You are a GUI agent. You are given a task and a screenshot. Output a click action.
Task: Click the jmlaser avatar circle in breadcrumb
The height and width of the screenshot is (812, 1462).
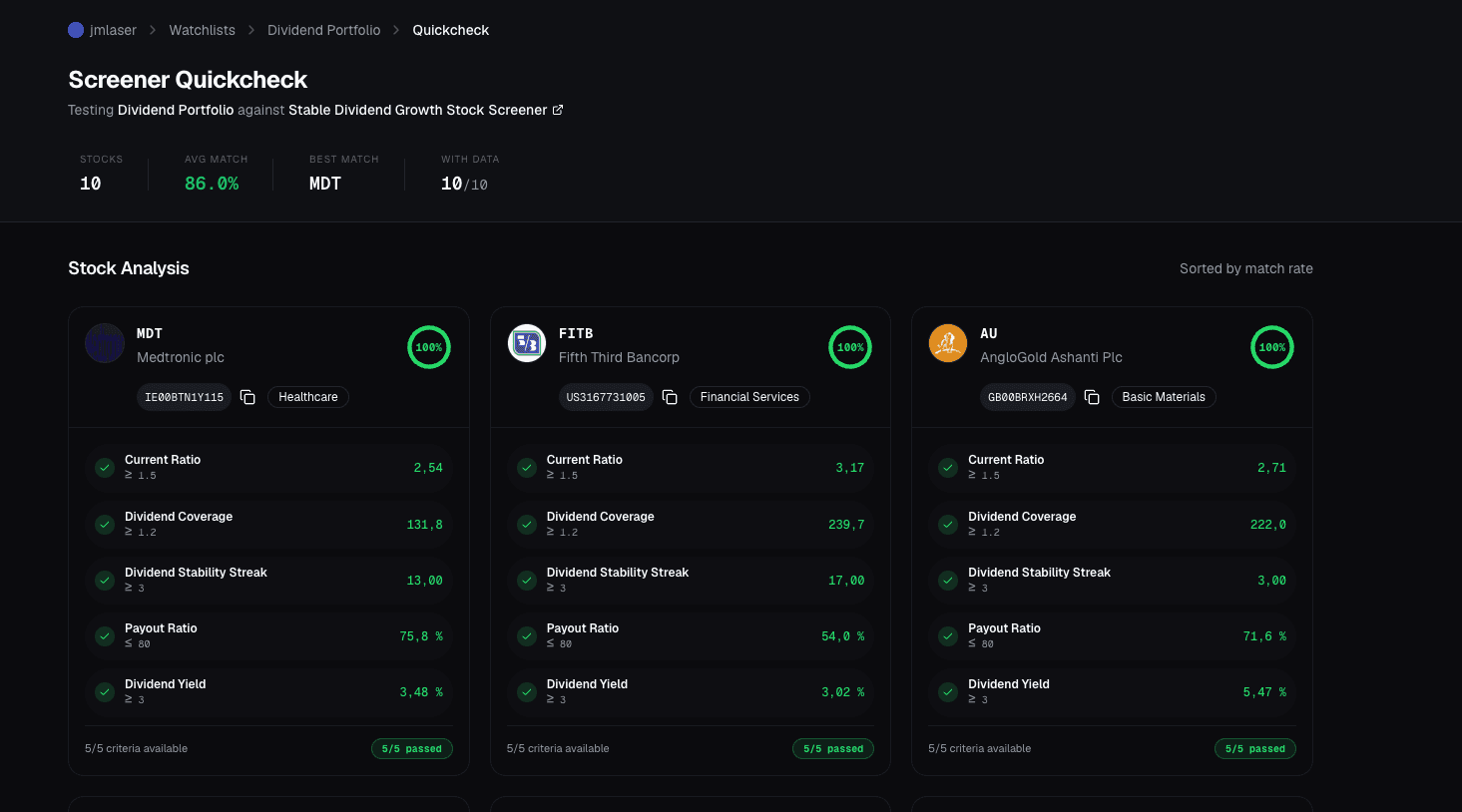click(x=76, y=30)
